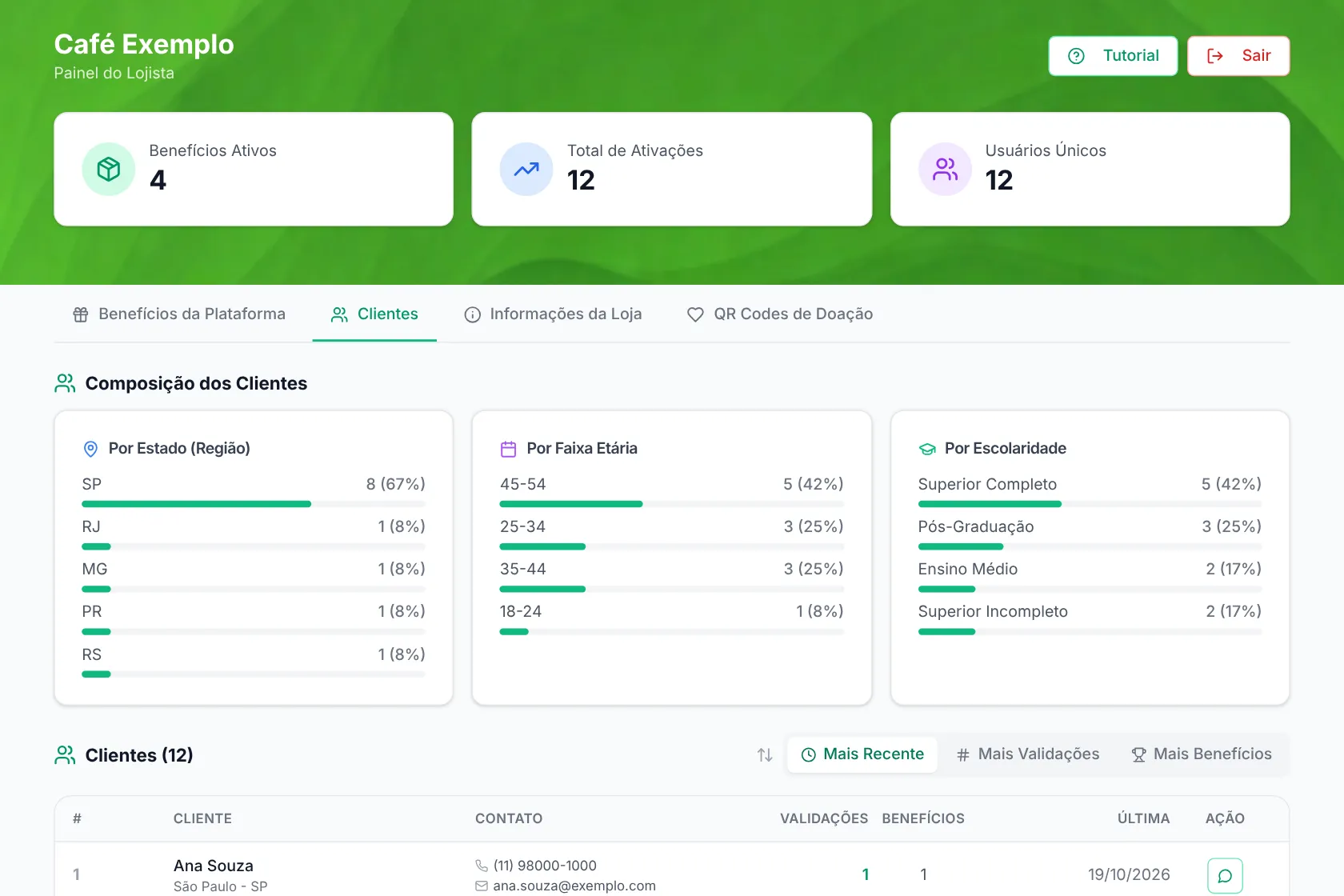Screen dimensions: 1344x896
Task: Click the 19/10/2026 last date cell
Action: pos(1129,874)
